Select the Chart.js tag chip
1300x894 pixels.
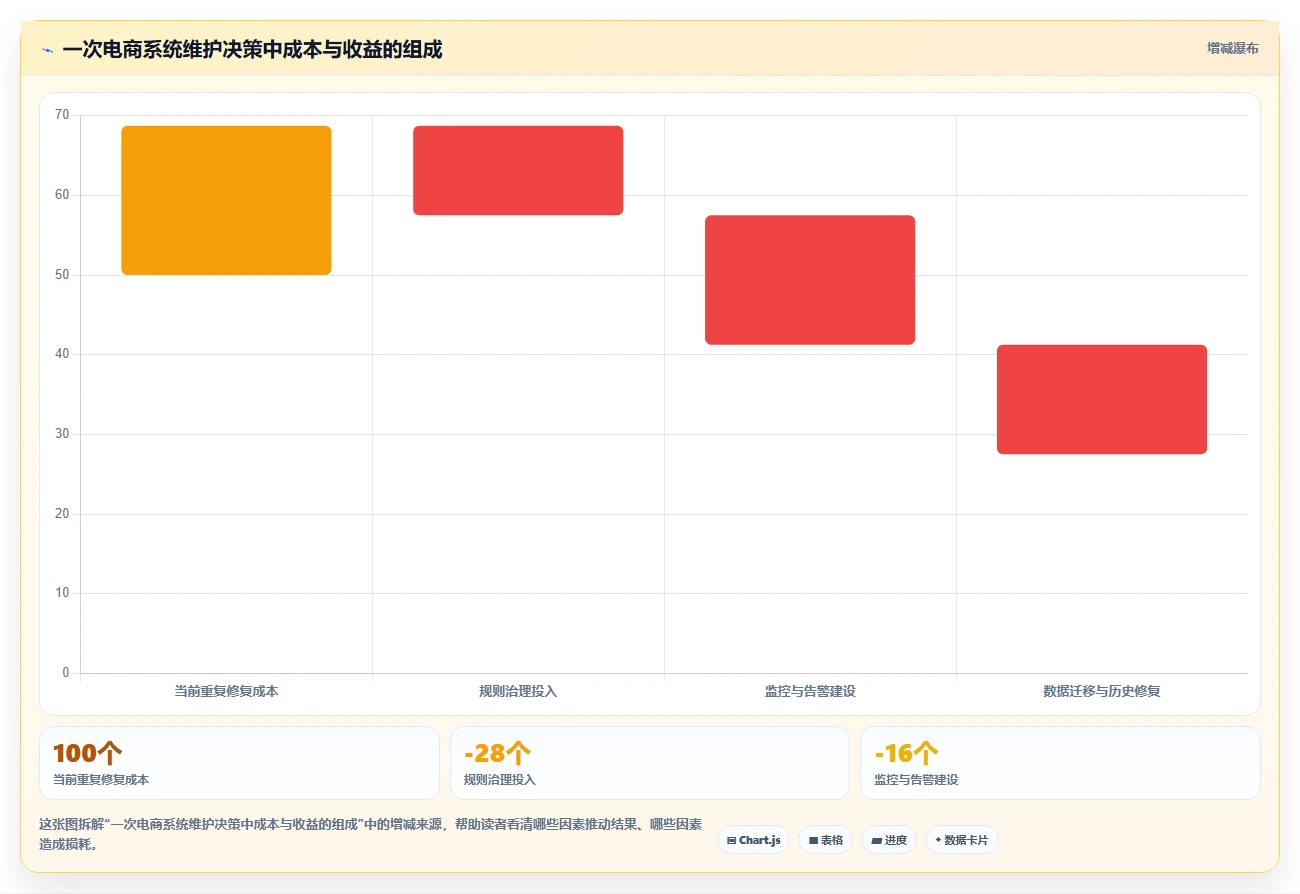(x=753, y=840)
